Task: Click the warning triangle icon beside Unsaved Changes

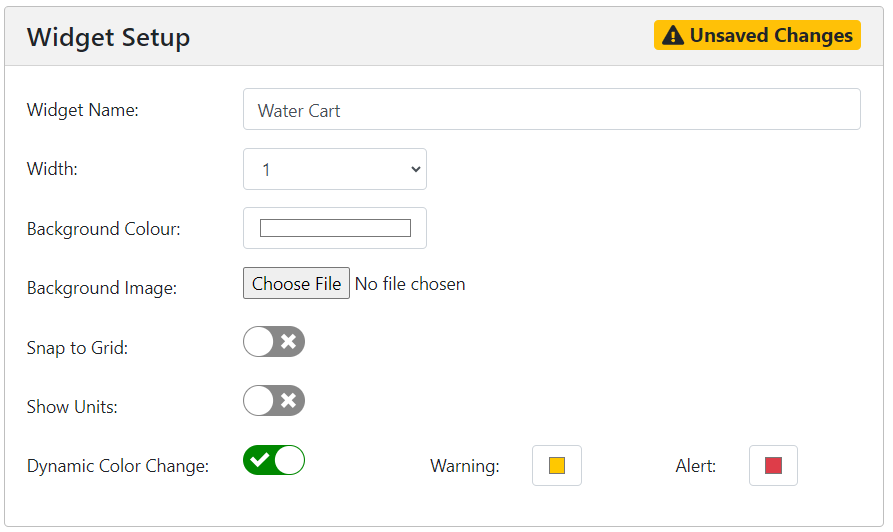Action: click(673, 35)
